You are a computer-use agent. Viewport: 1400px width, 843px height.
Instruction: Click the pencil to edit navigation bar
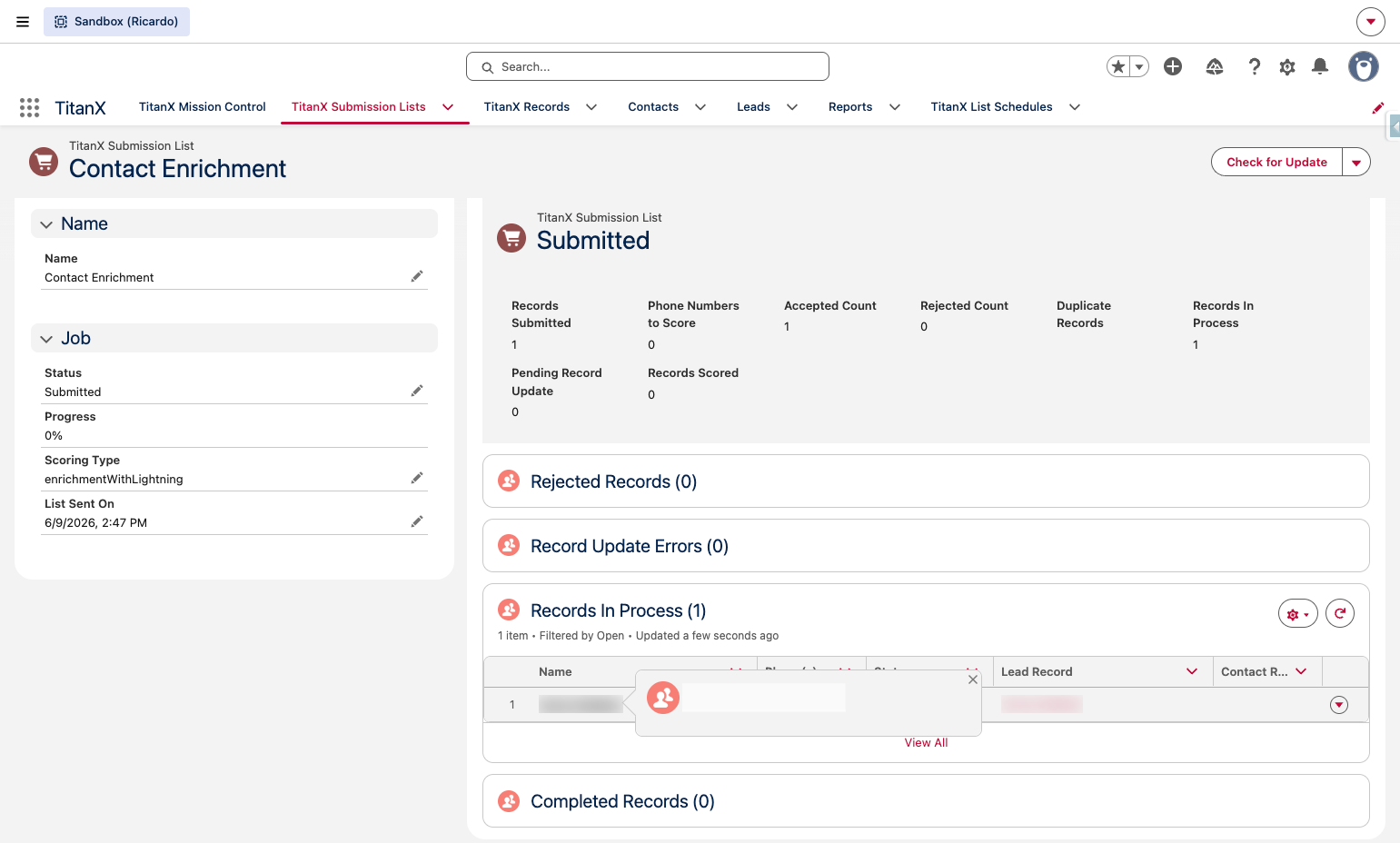point(1378,107)
